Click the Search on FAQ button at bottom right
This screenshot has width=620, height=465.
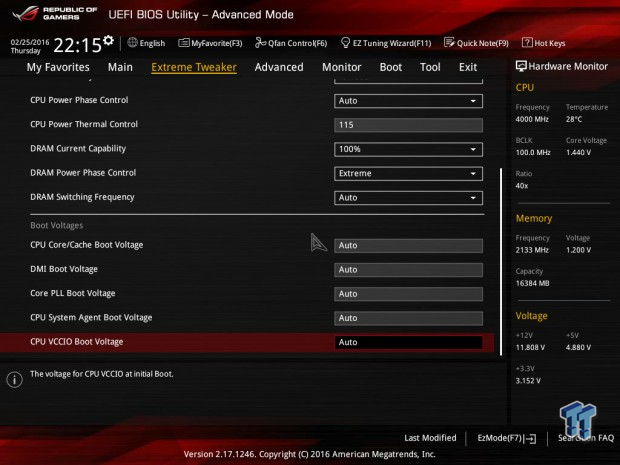click(586, 438)
